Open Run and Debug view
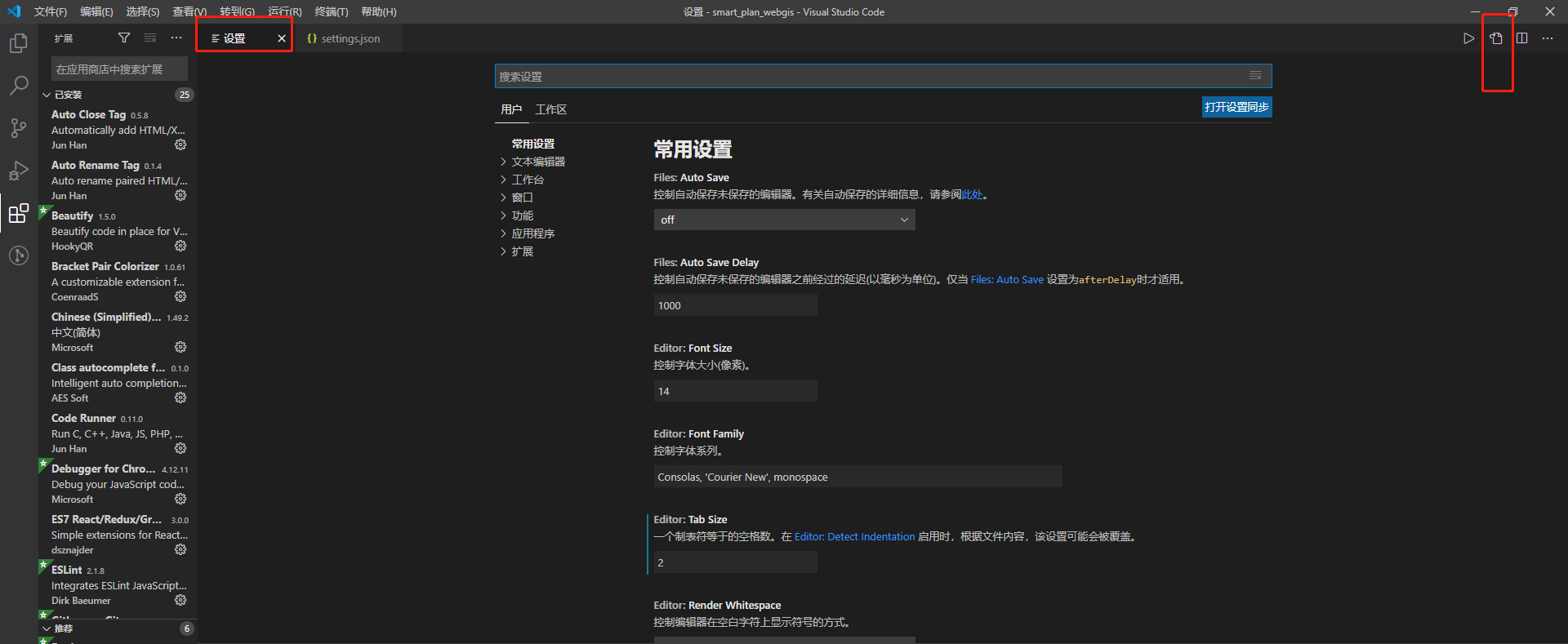Screen dimensions: 1568x644 coord(18,171)
